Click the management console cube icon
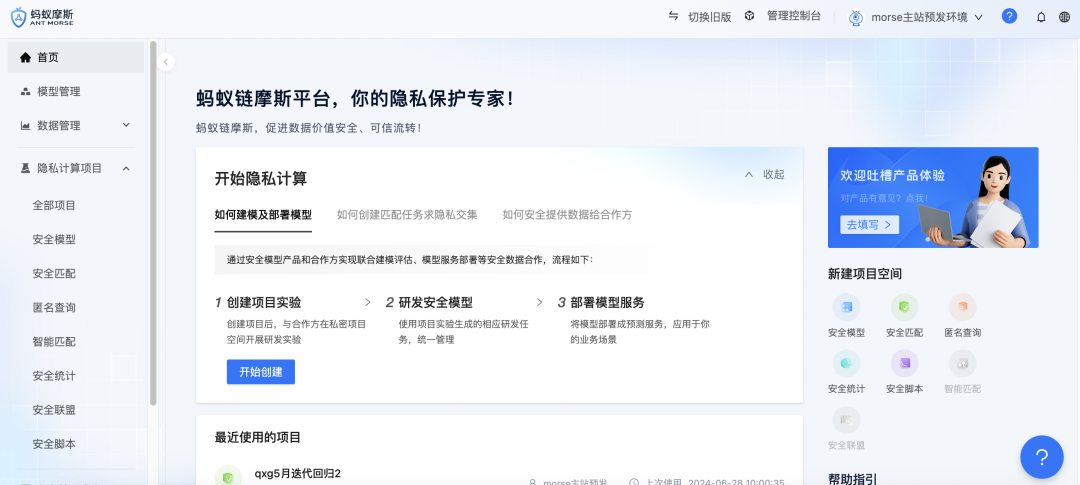This screenshot has height=485, width=1080. [x=749, y=16]
